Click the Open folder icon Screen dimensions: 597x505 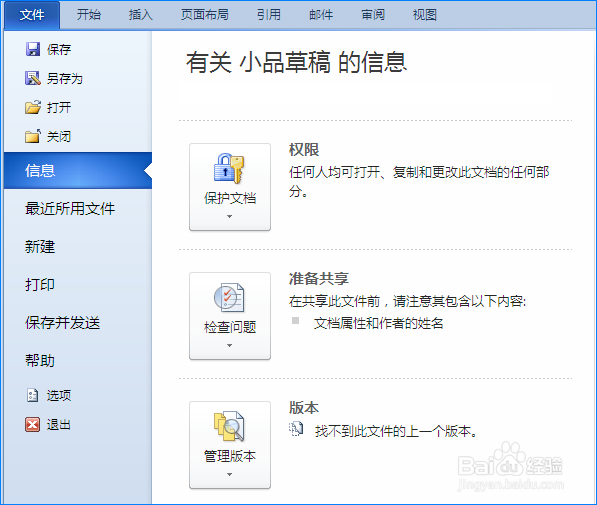pyautogui.click(x=33, y=107)
